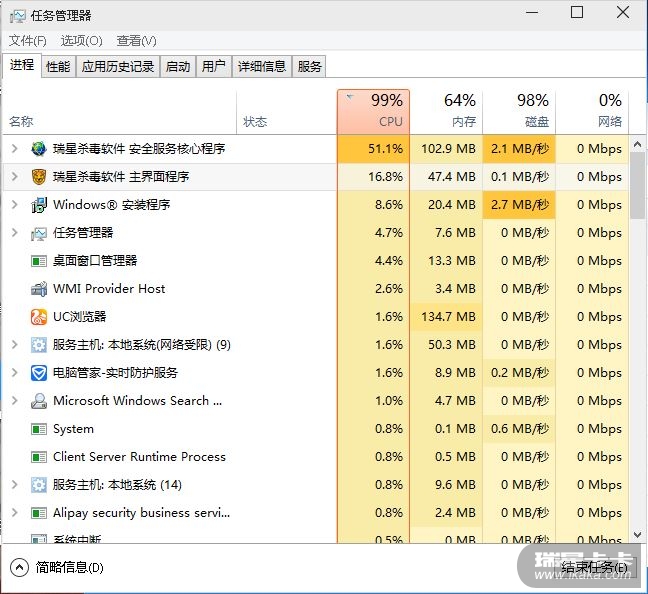Click the UC浏览器 orange icon
The image size is (648, 594).
(x=39, y=317)
